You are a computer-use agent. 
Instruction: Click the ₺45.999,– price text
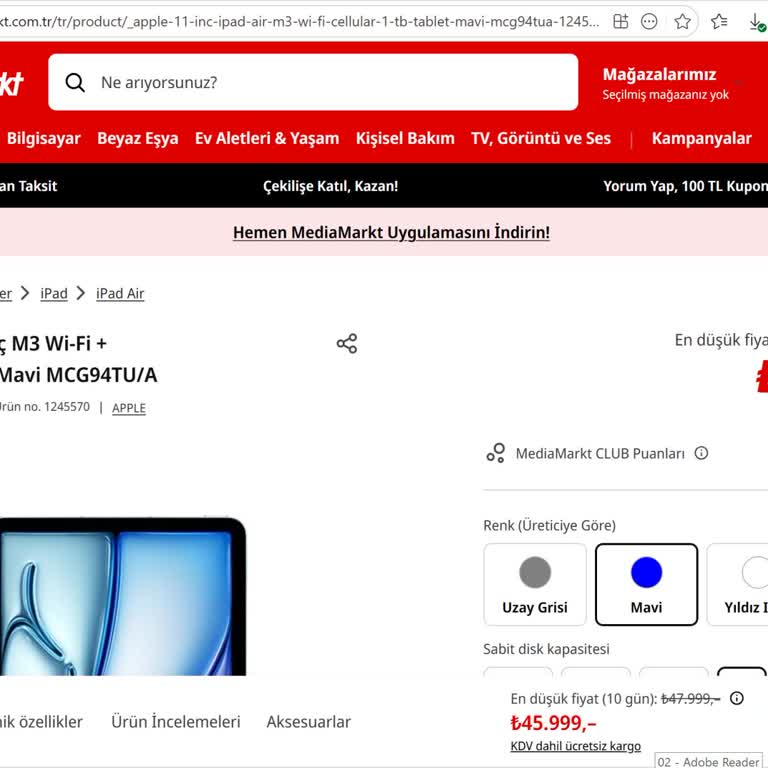(x=553, y=723)
